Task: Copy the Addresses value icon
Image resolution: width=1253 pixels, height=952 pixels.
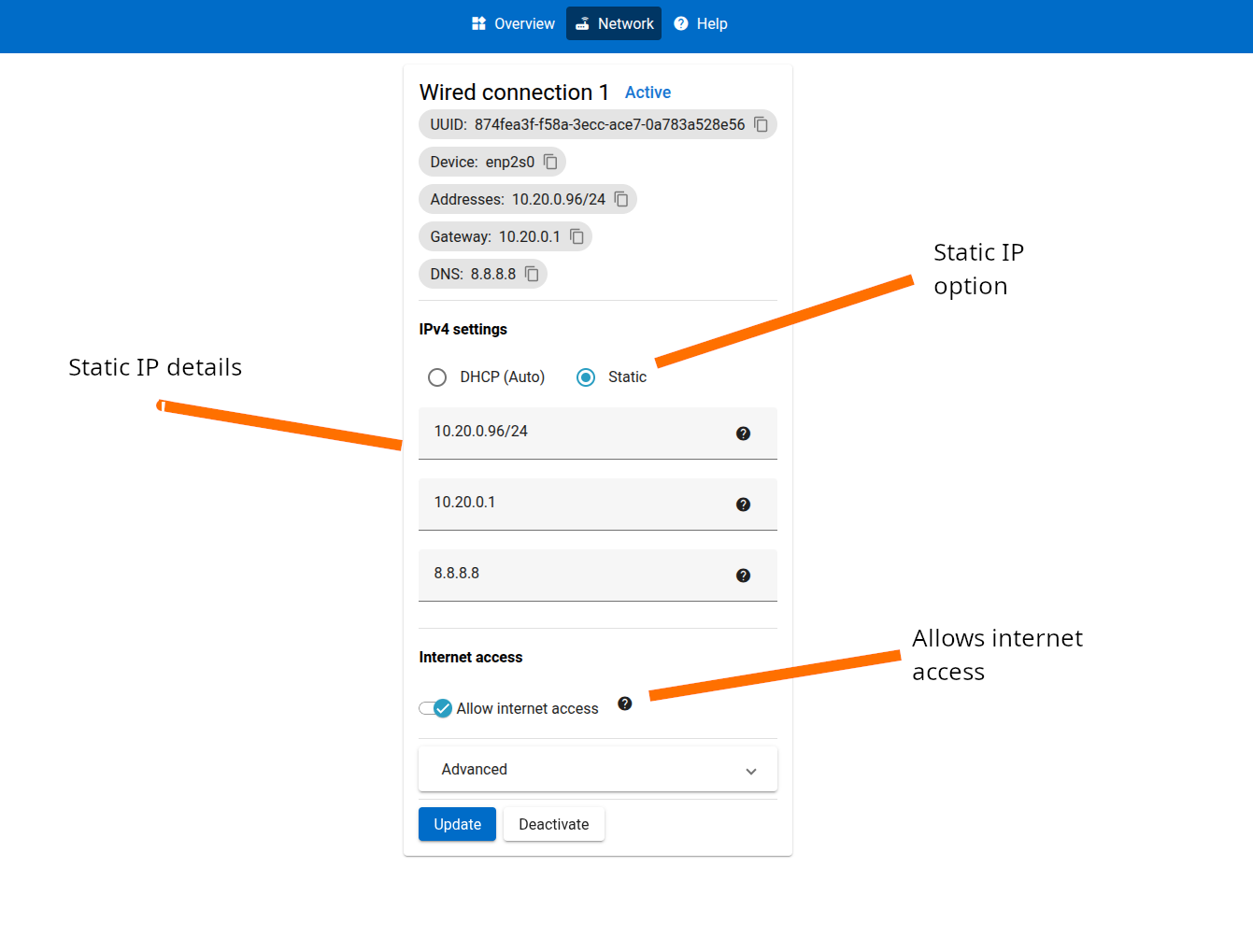Action: coord(621,199)
